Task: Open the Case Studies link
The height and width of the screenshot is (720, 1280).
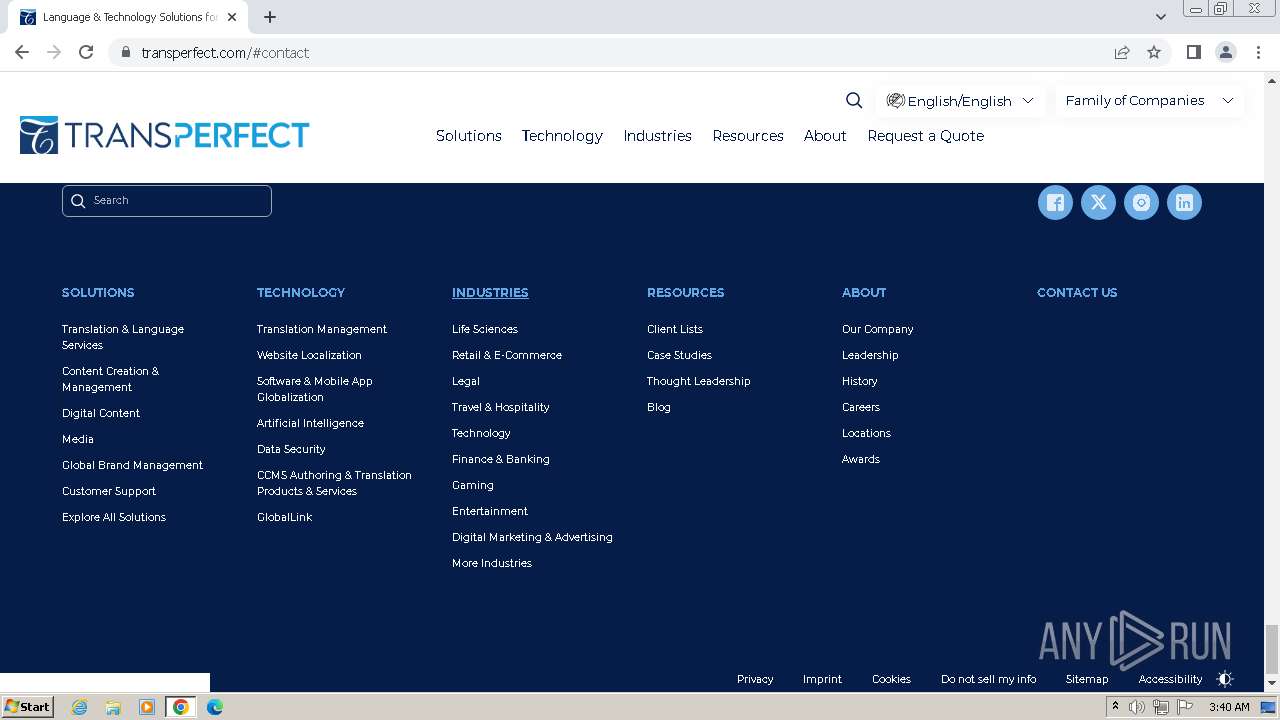Action: pos(679,355)
